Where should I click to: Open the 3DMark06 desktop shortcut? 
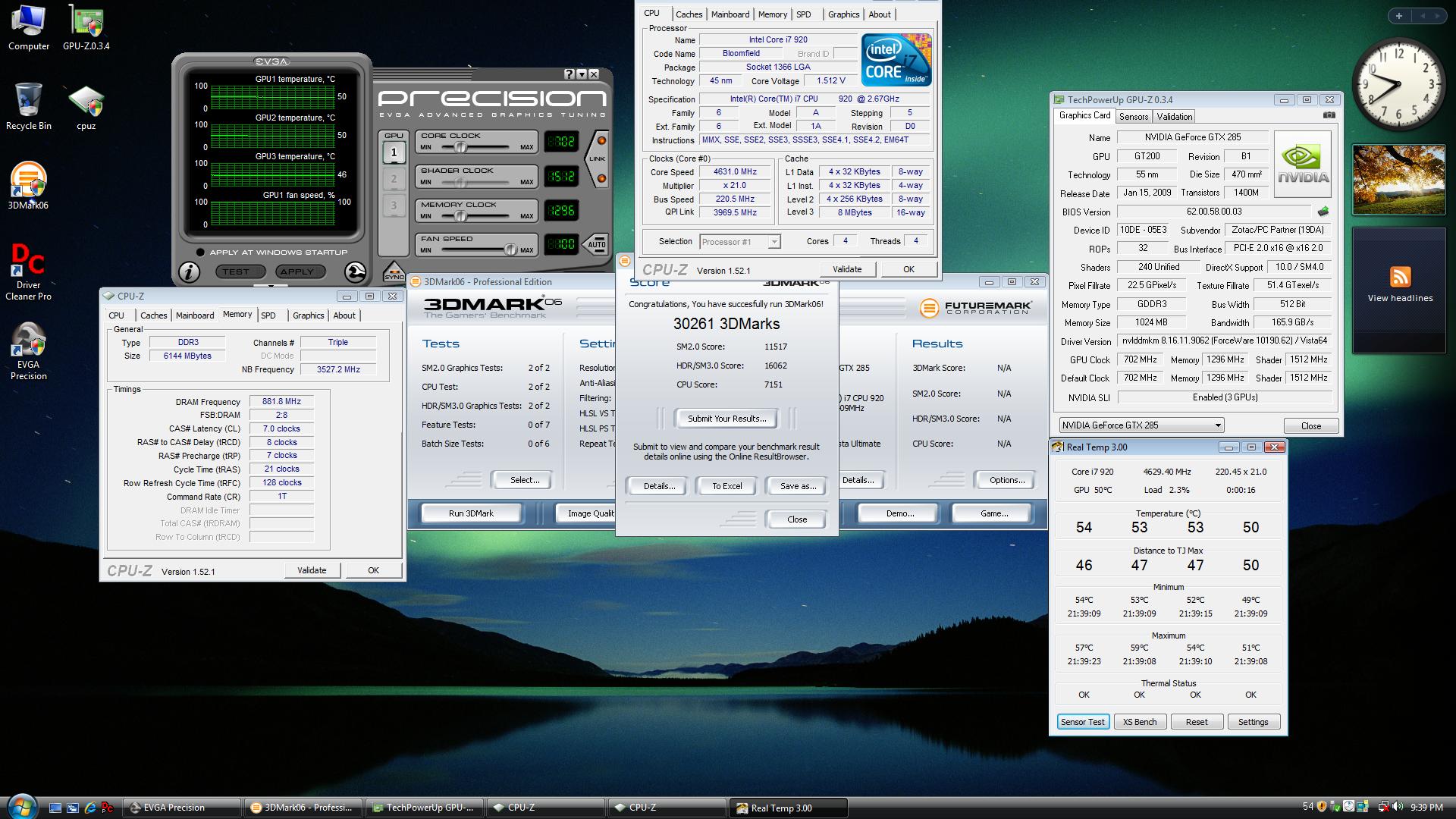pyautogui.click(x=28, y=186)
